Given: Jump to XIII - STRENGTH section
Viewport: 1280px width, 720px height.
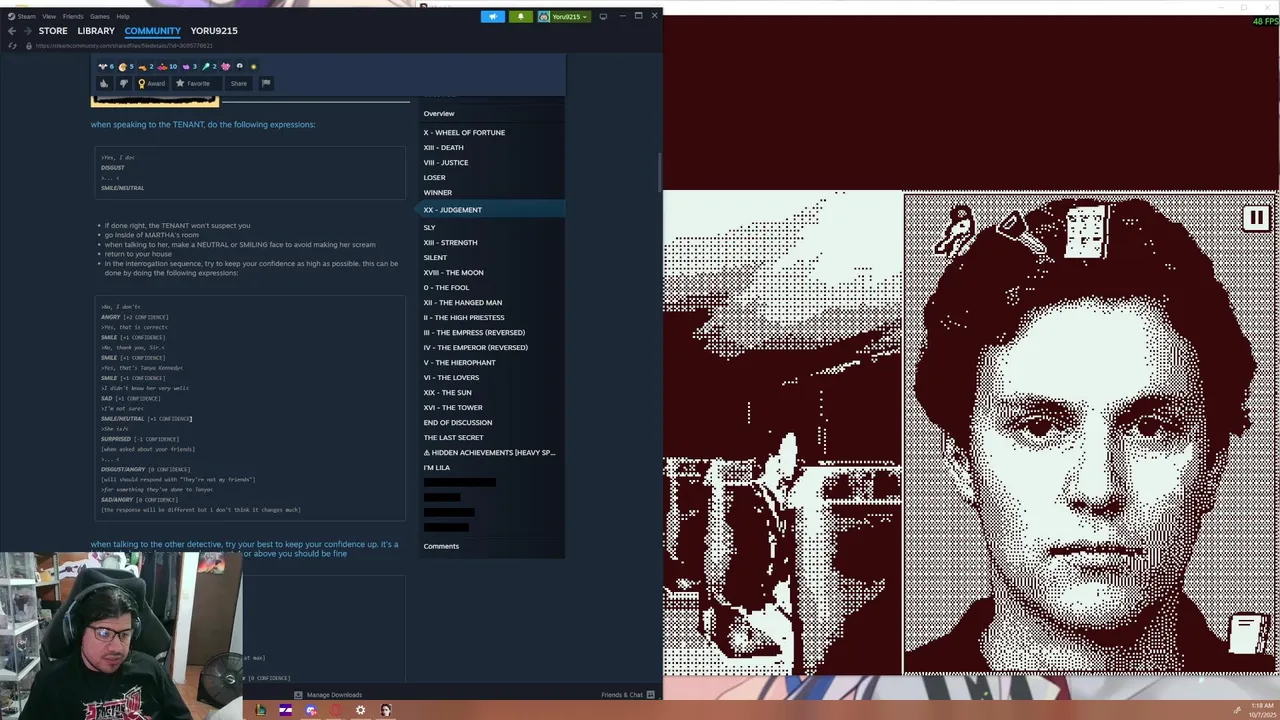Looking at the screenshot, I should point(450,243).
